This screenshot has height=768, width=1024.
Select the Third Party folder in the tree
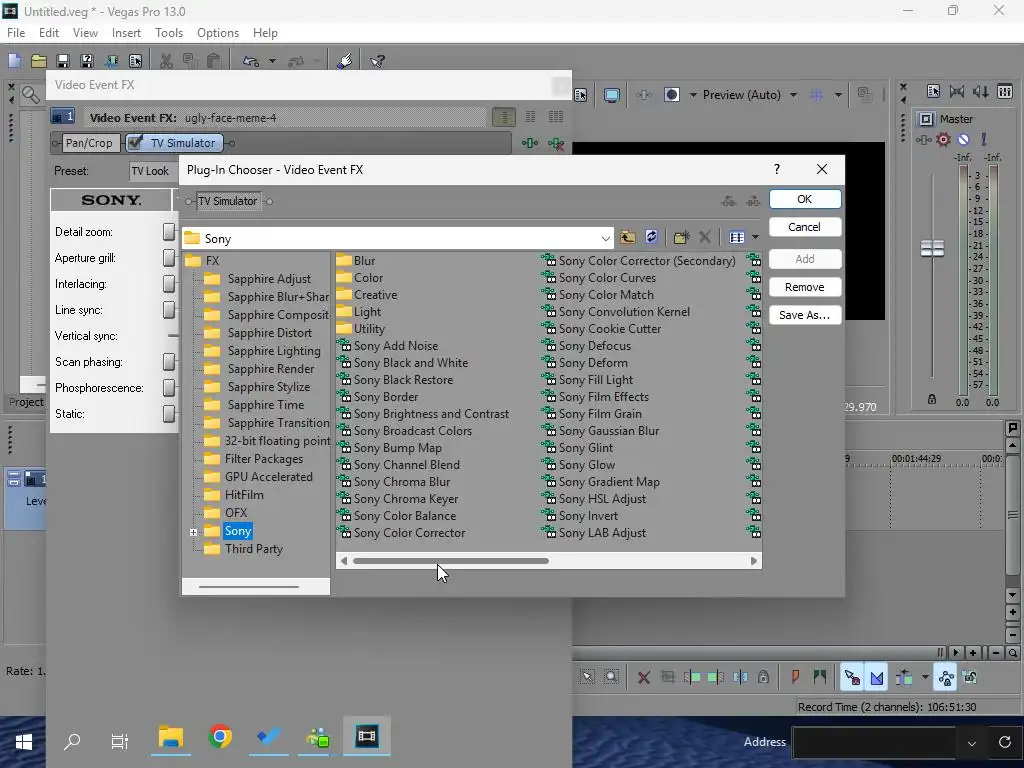253,549
